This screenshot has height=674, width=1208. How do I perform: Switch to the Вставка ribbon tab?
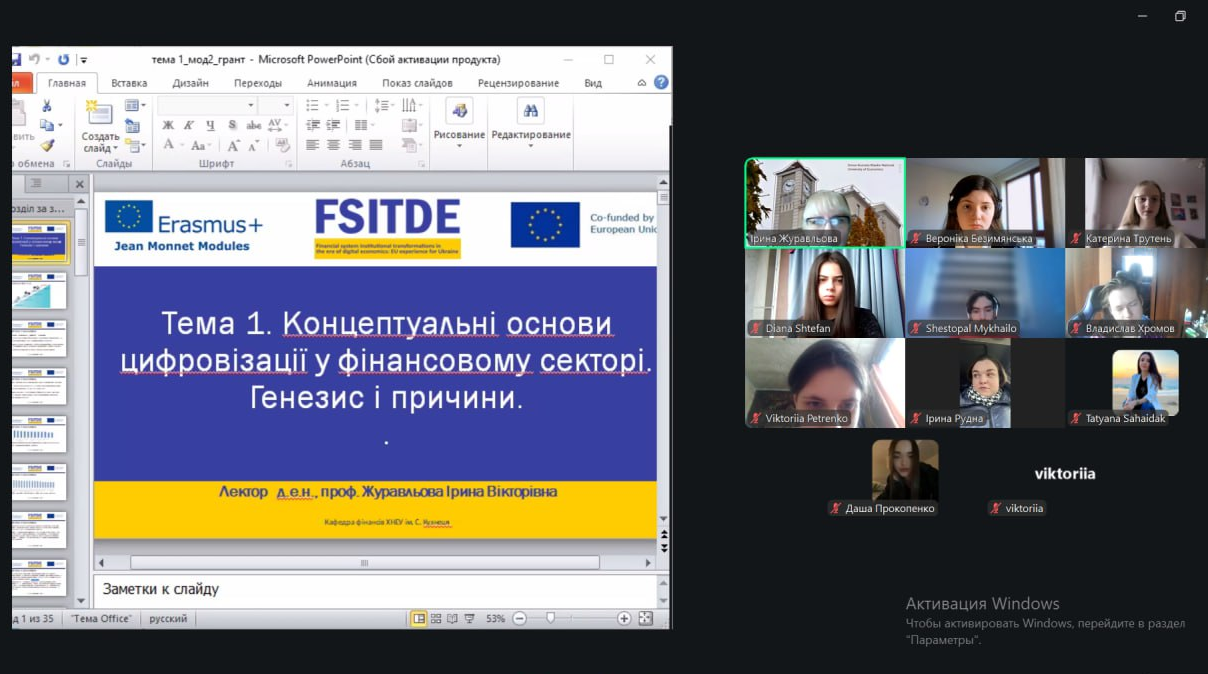[129, 83]
